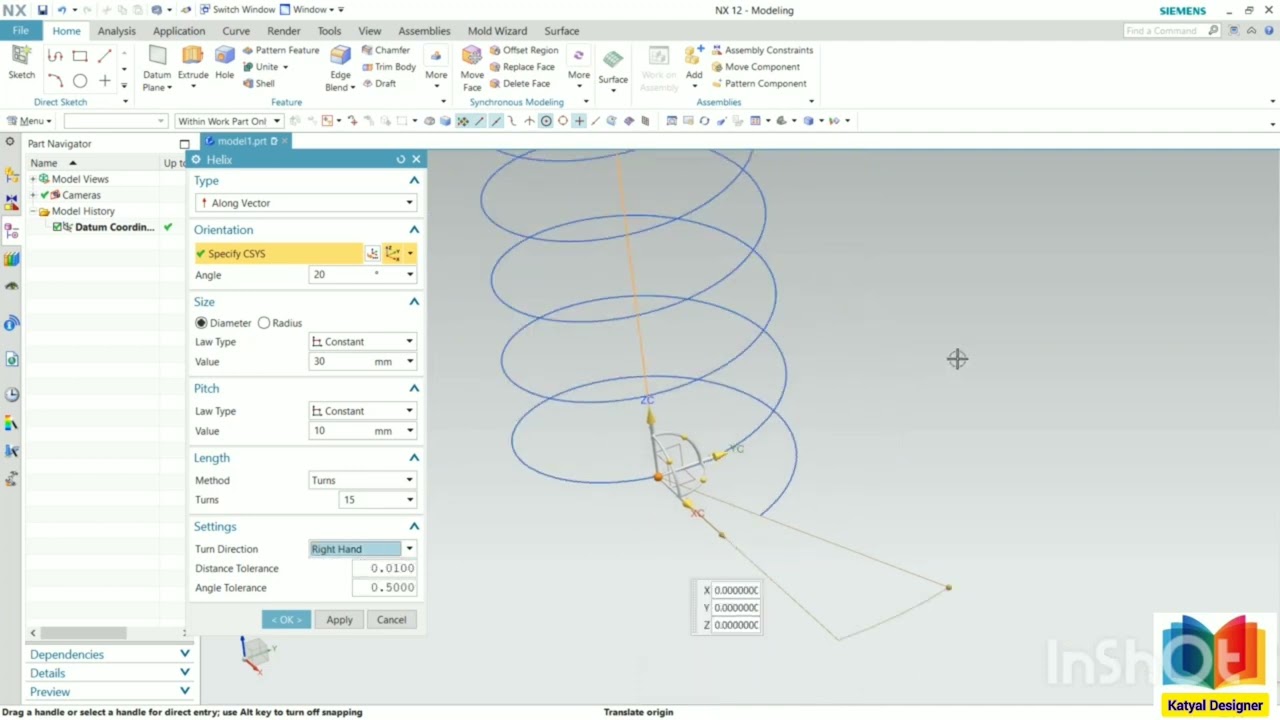Click the Apply button
This screenshot has width=1280, height=720.
[339, 620]
